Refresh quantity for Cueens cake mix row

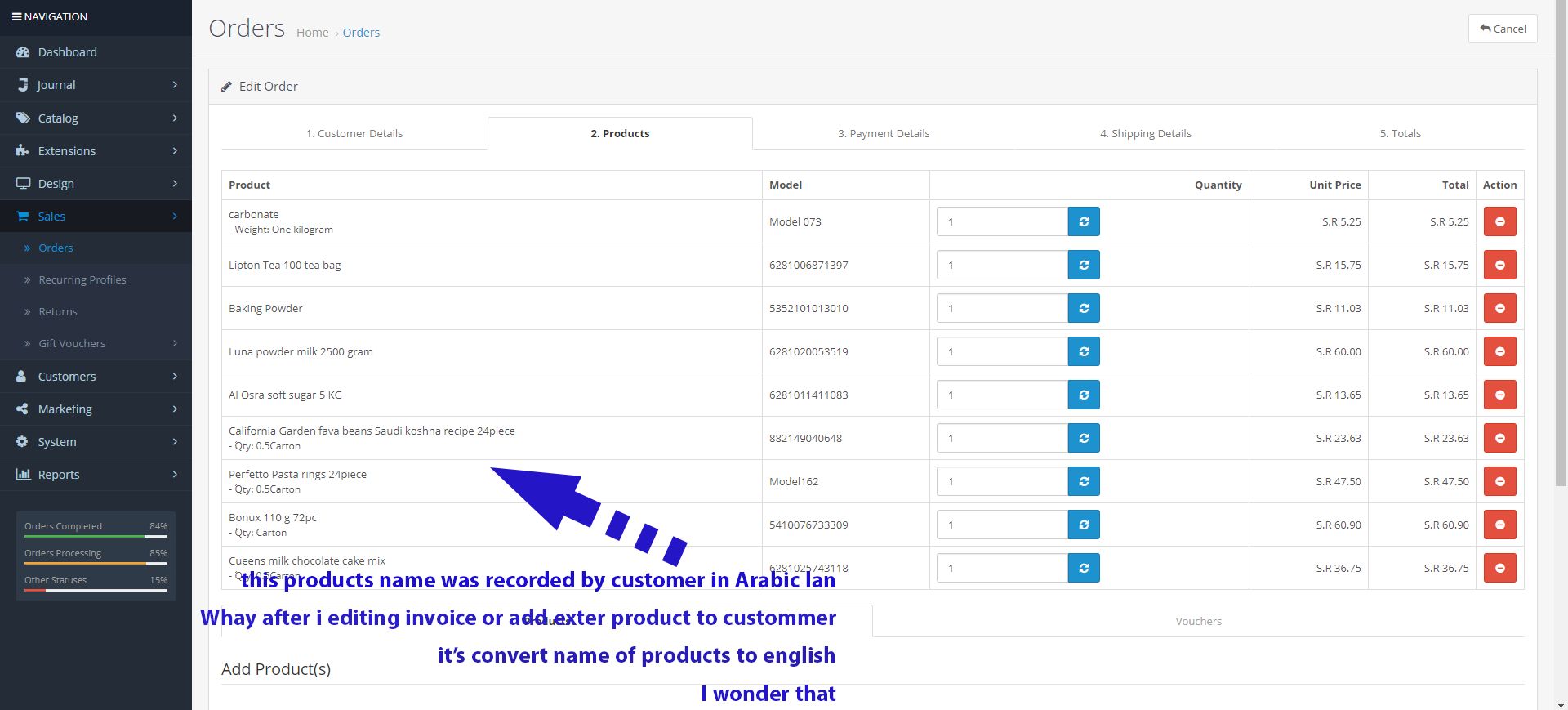pos(1084,568)
